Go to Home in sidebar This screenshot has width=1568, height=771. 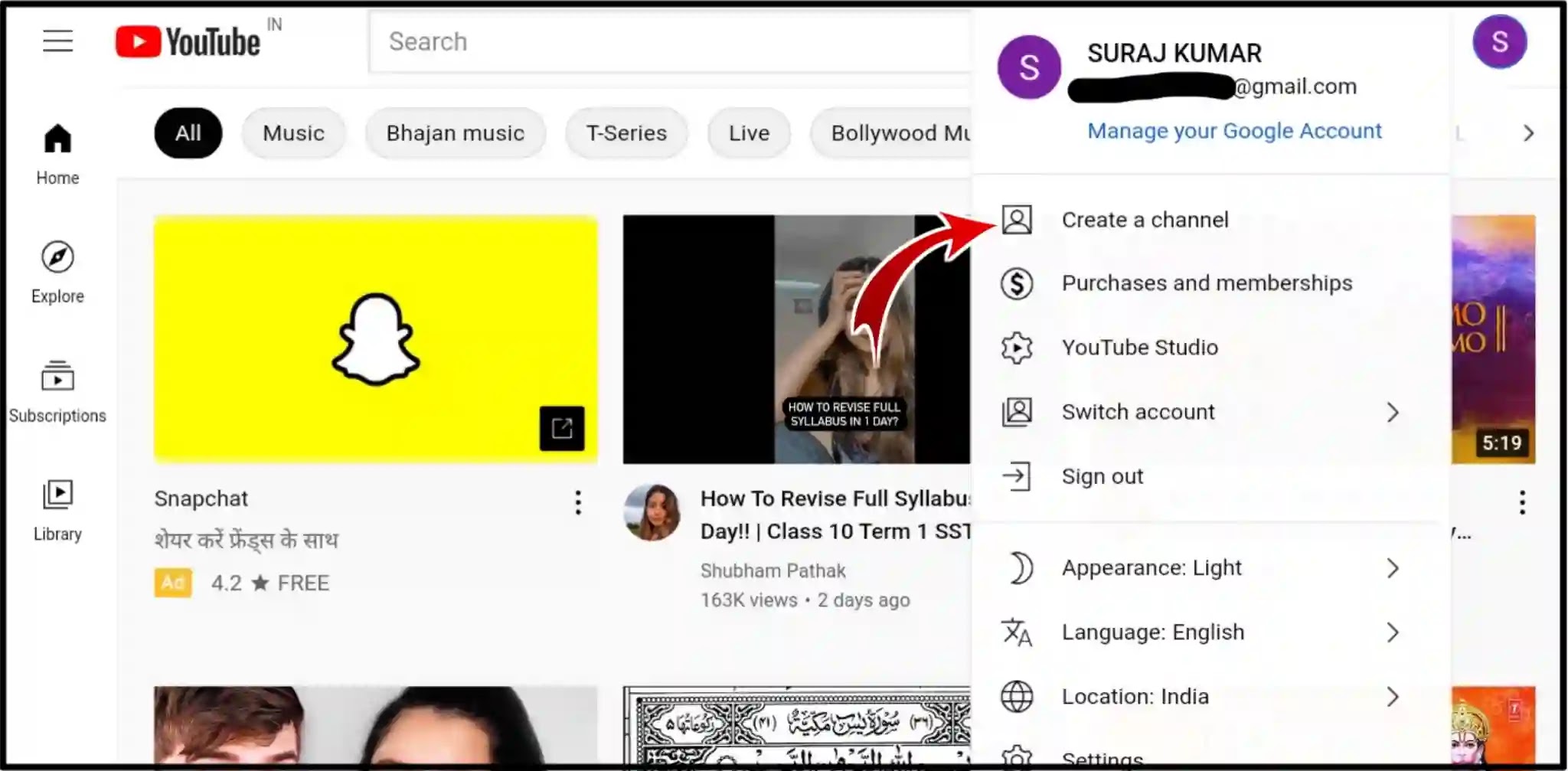(x=57, y=155)
